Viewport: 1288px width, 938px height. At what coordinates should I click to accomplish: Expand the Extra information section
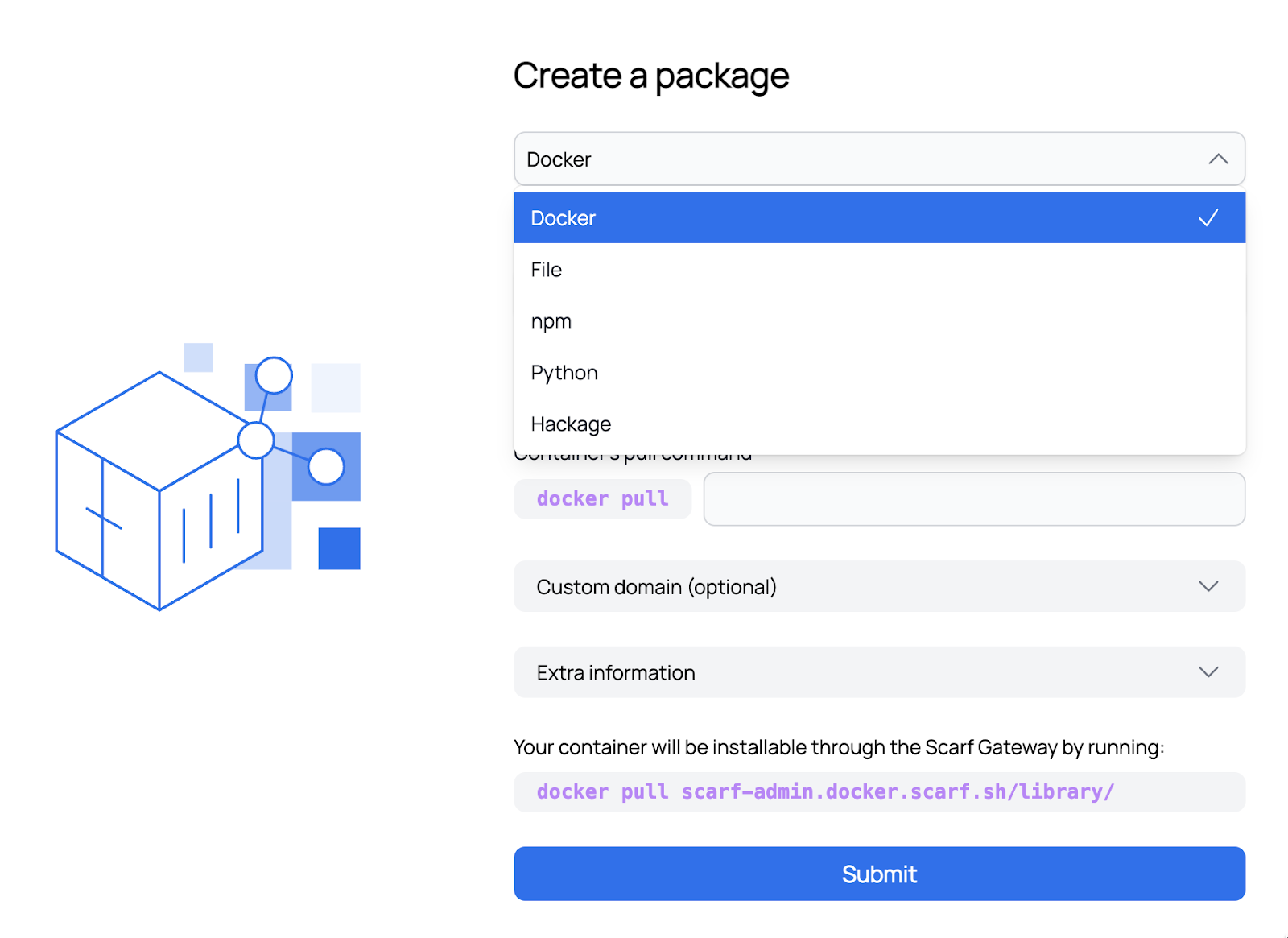point(879,672)
